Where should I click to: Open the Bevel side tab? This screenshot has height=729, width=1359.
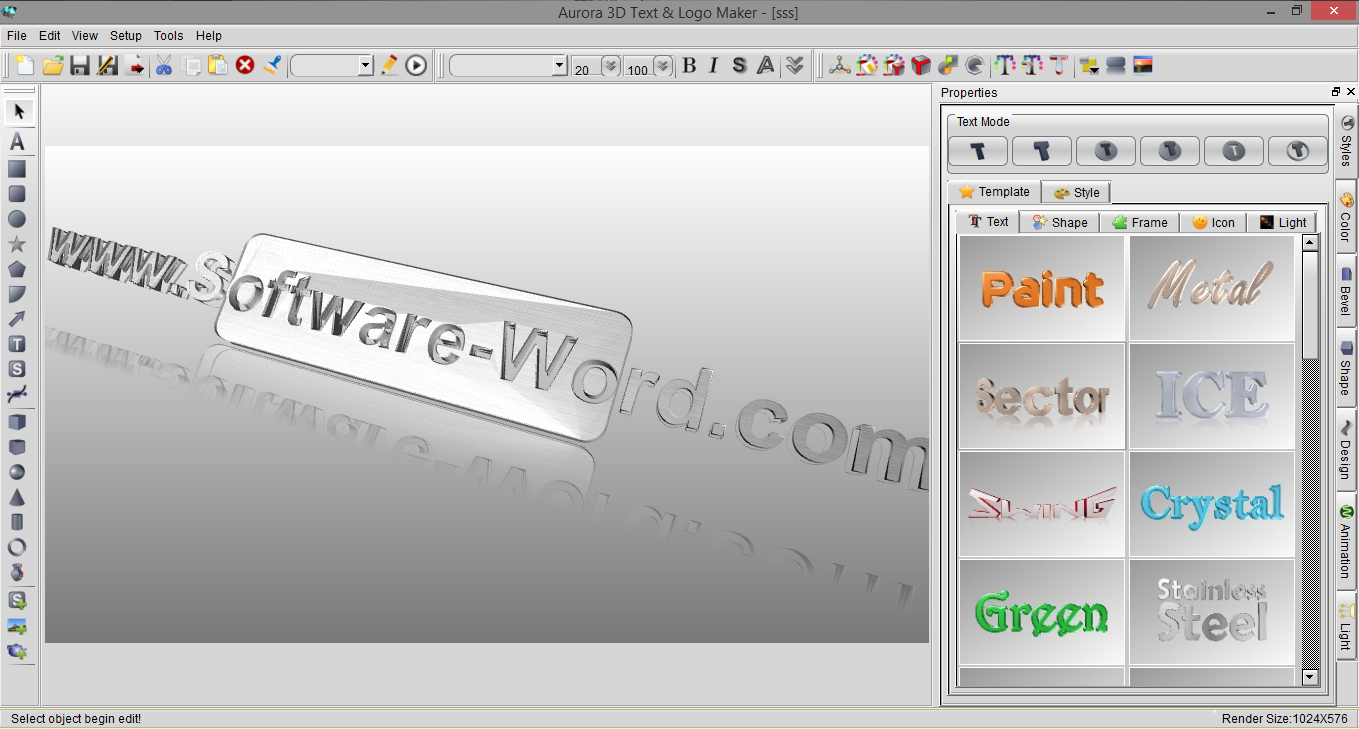pos(1346,291)
